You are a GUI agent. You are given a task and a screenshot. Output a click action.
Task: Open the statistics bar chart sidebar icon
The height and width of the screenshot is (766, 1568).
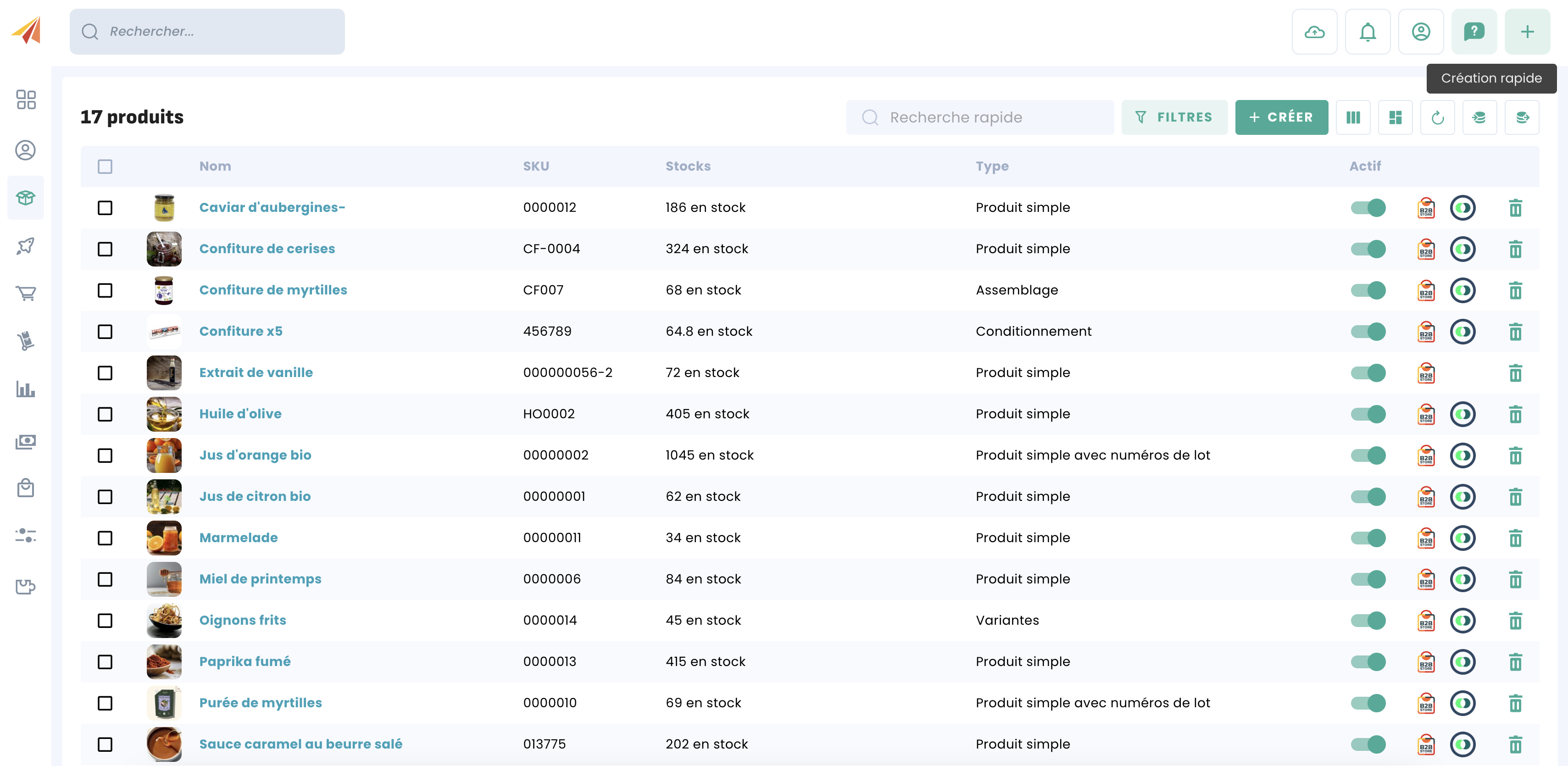coord(26,389)
